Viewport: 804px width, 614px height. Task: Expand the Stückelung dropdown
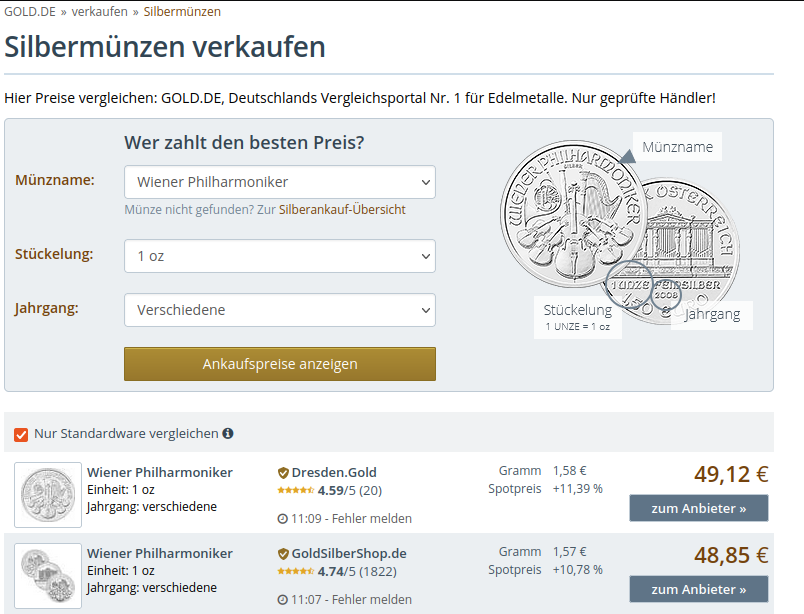(280, 256)
